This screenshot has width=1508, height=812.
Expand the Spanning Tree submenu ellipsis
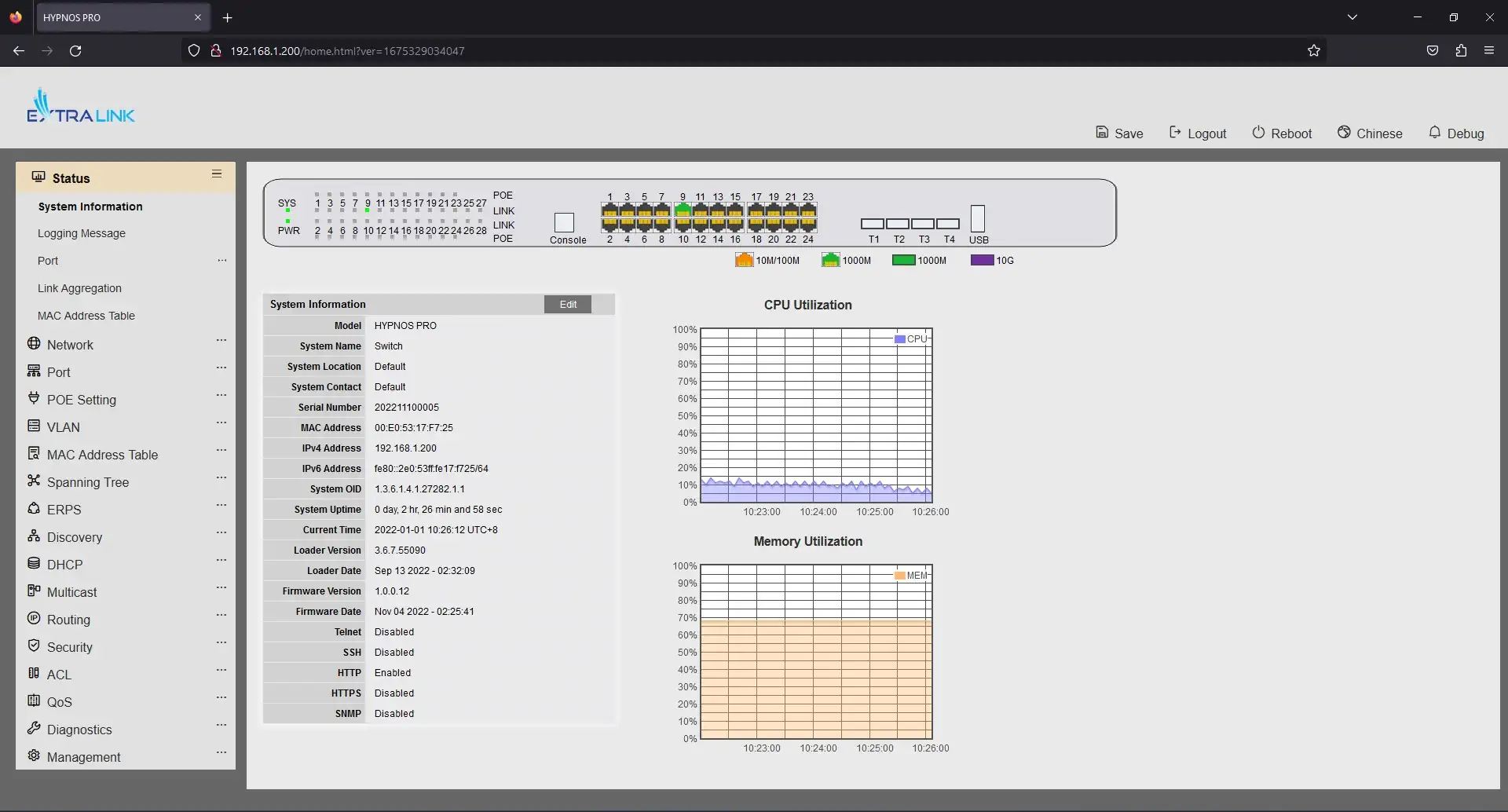coord(221,478)
